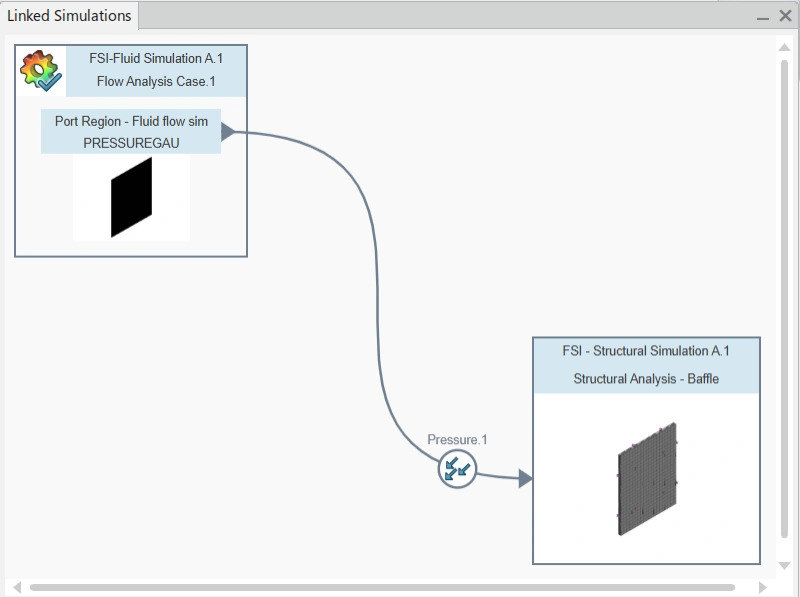Click the horizontal scrollbar left arrow
The image size is (800, 597).
[17, 588]
